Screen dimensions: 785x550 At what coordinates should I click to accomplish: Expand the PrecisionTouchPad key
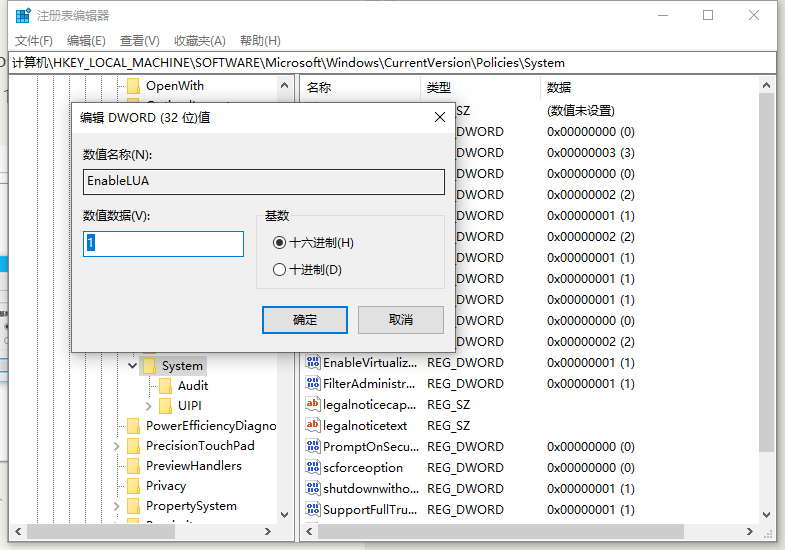point(117,446)
